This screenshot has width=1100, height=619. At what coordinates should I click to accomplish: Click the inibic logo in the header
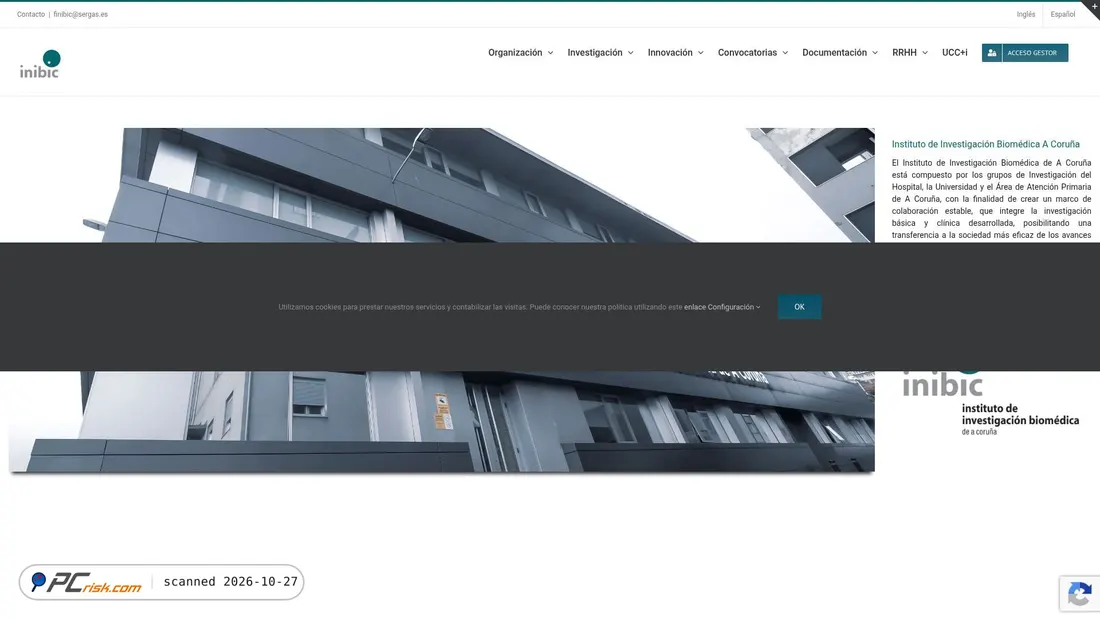[40, 63]
